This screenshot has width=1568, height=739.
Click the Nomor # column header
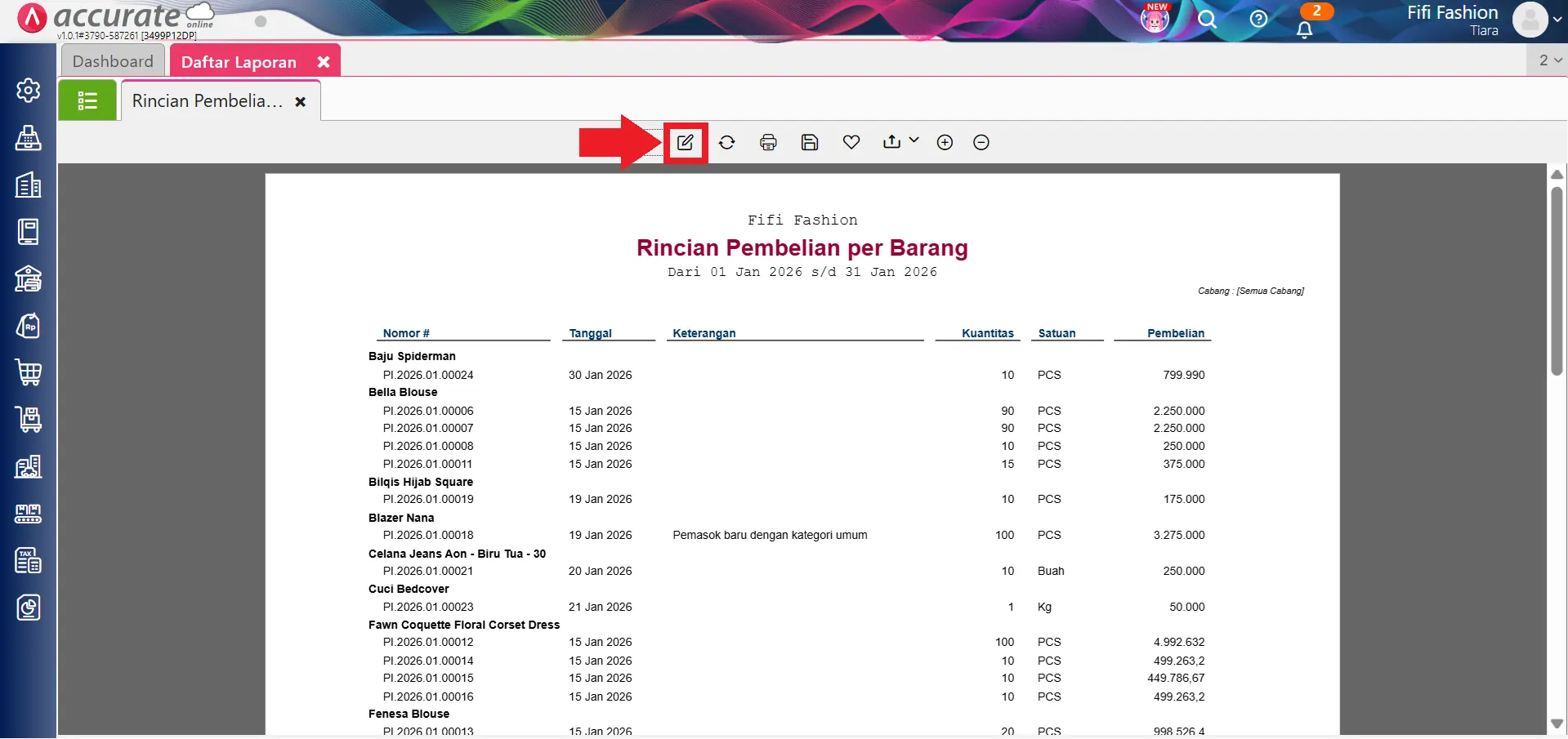(x=406, y=333)
